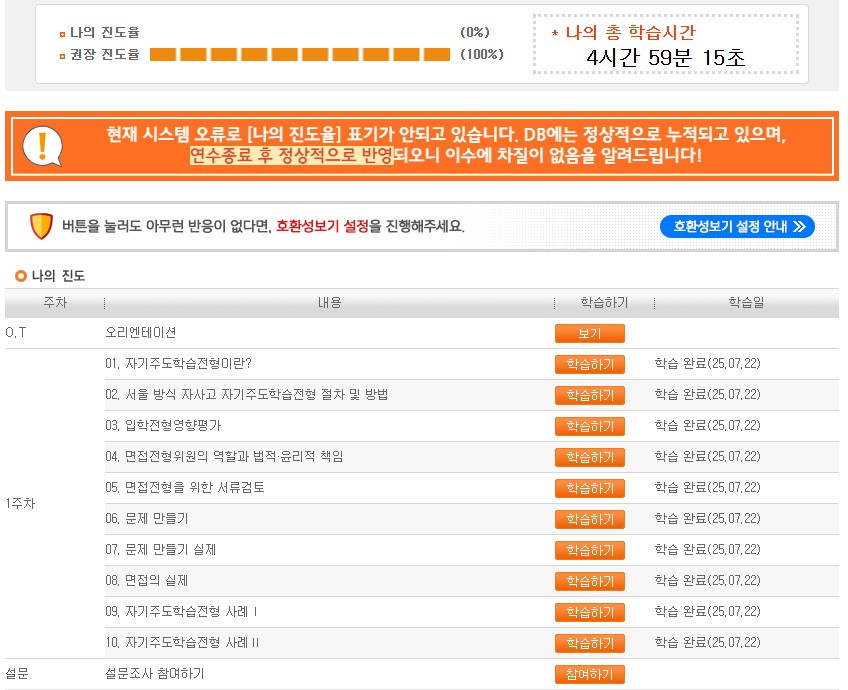Click the orange exclamation warning icon
The image size is (848, 690).
[42, 146]
